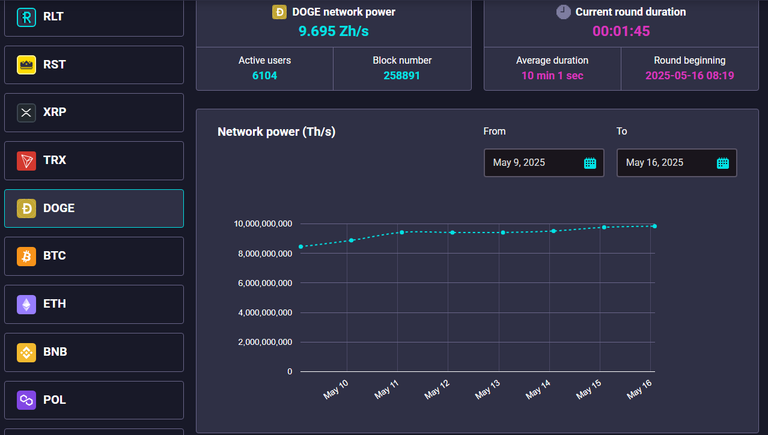Image resolution: width=768 pixels, height=435 pixels.
Task: Click the Active users label
Action: tap(264, 60)
